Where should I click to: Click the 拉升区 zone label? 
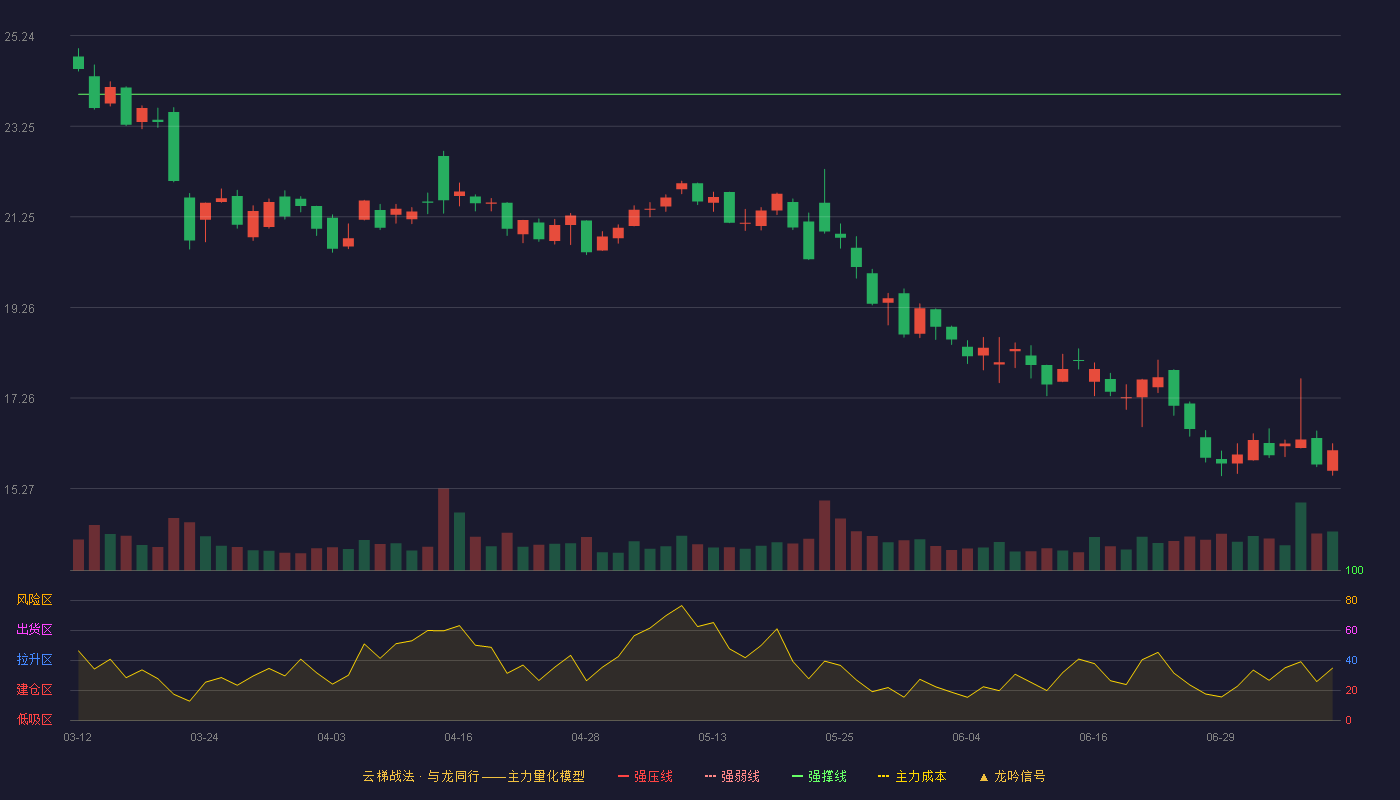click(x=34, y=660)
